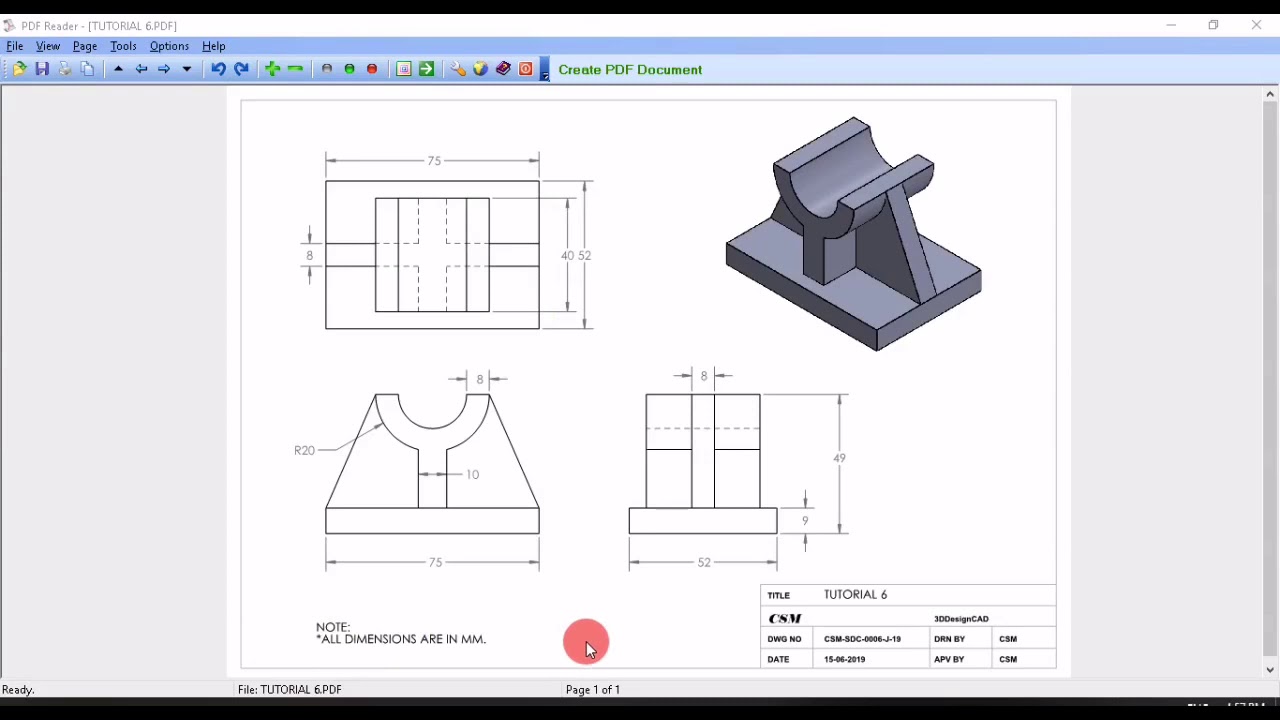Screen dimensions: 1280x720
Task: Click '15-06-2019' date text
Action: [845, 659]
